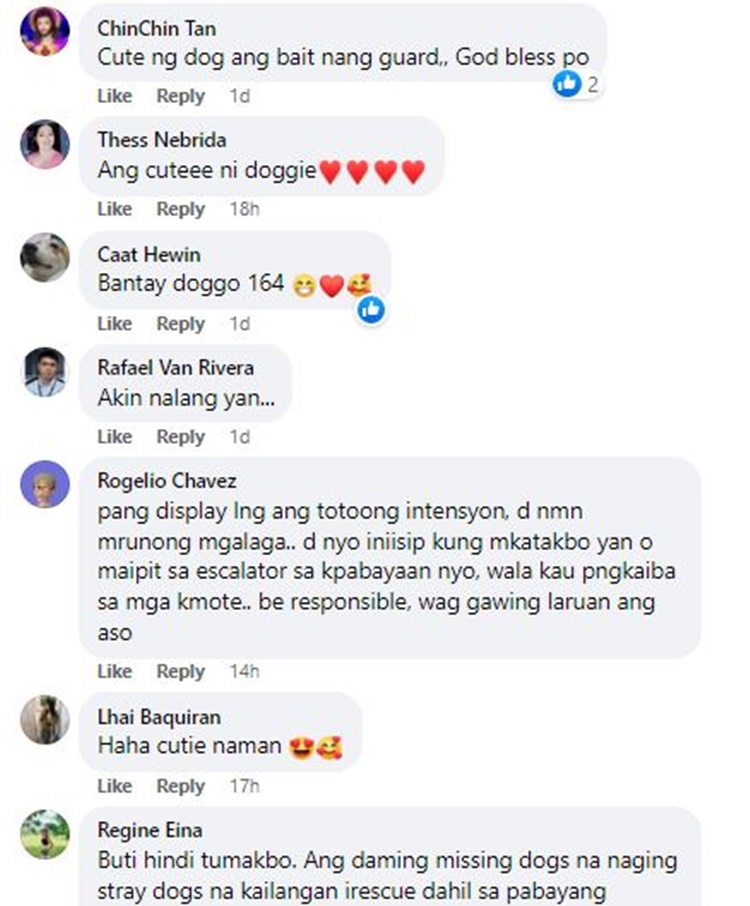Screen dimensions: 750x906
Task: Reply to Lhai Baquiran's comment
Action: click(180, 786)
